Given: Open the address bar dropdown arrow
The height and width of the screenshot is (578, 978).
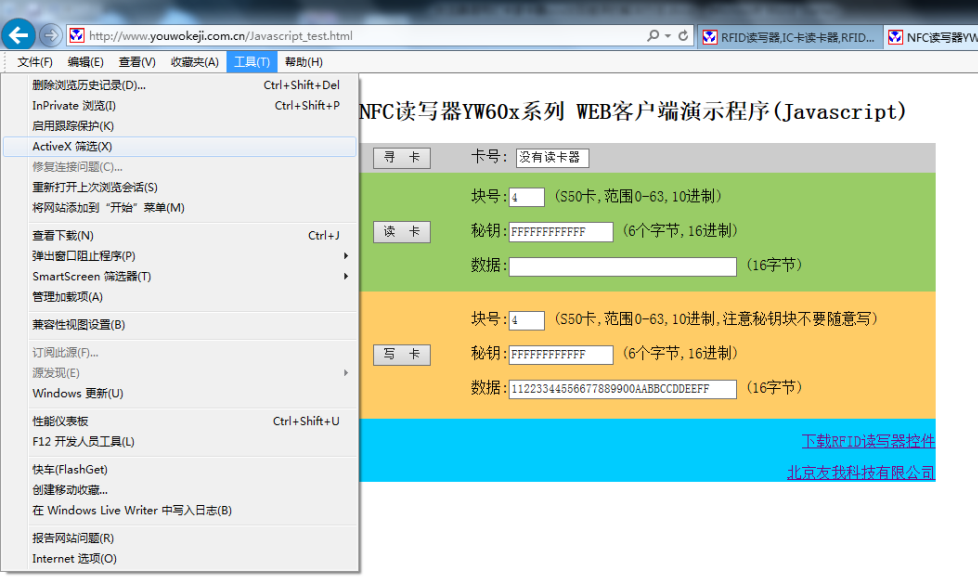Looking at the screenshot, I should coord(667,36).
